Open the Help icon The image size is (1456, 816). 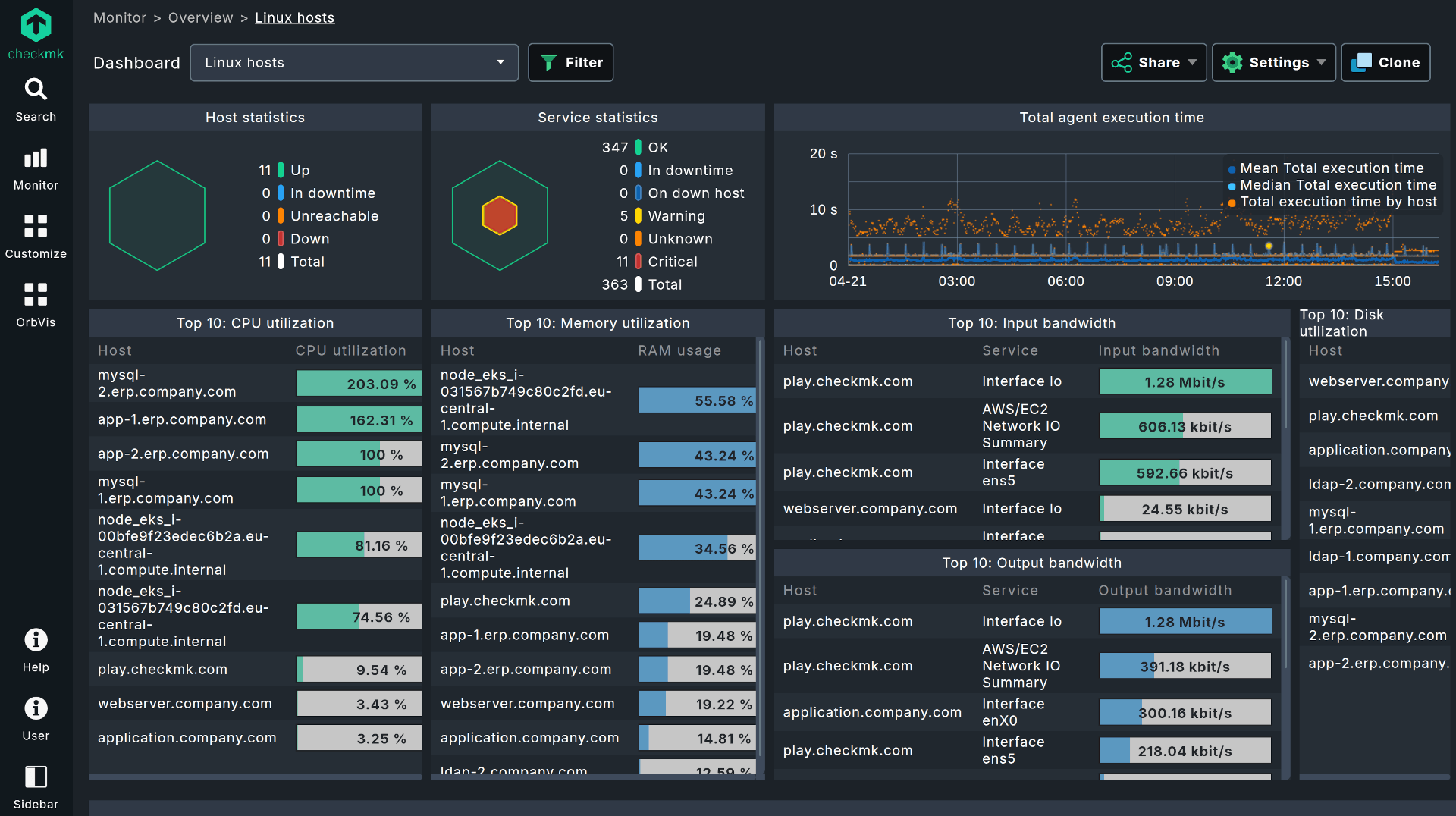[x=36, y=640]
